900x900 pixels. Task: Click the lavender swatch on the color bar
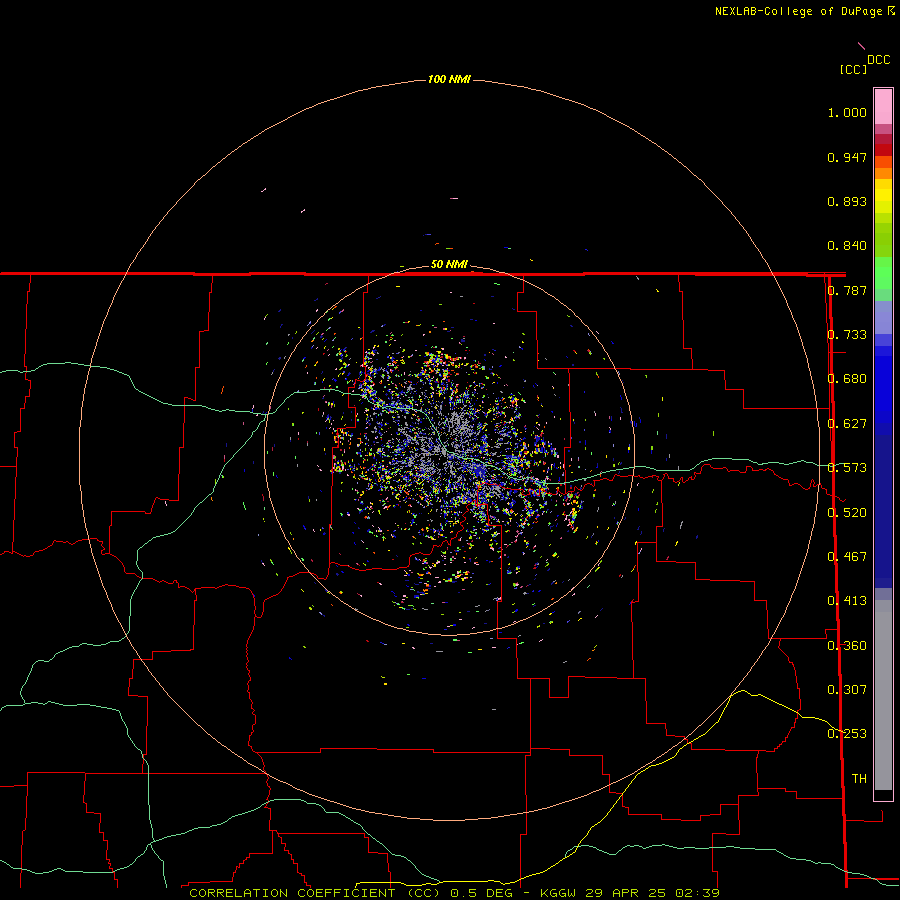click(883, 317)
